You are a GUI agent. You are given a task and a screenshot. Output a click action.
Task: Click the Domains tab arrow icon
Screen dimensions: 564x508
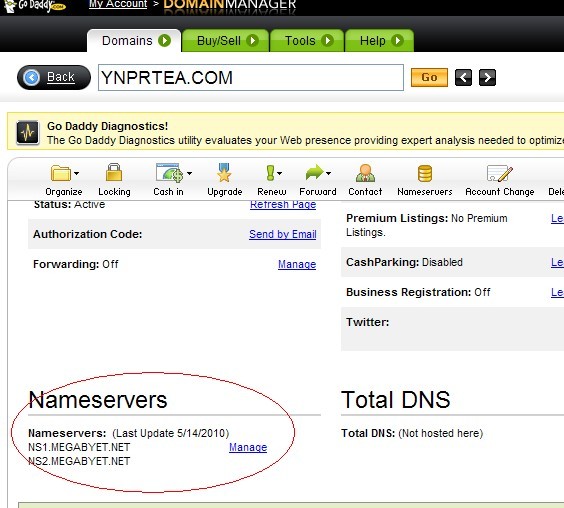164,41
